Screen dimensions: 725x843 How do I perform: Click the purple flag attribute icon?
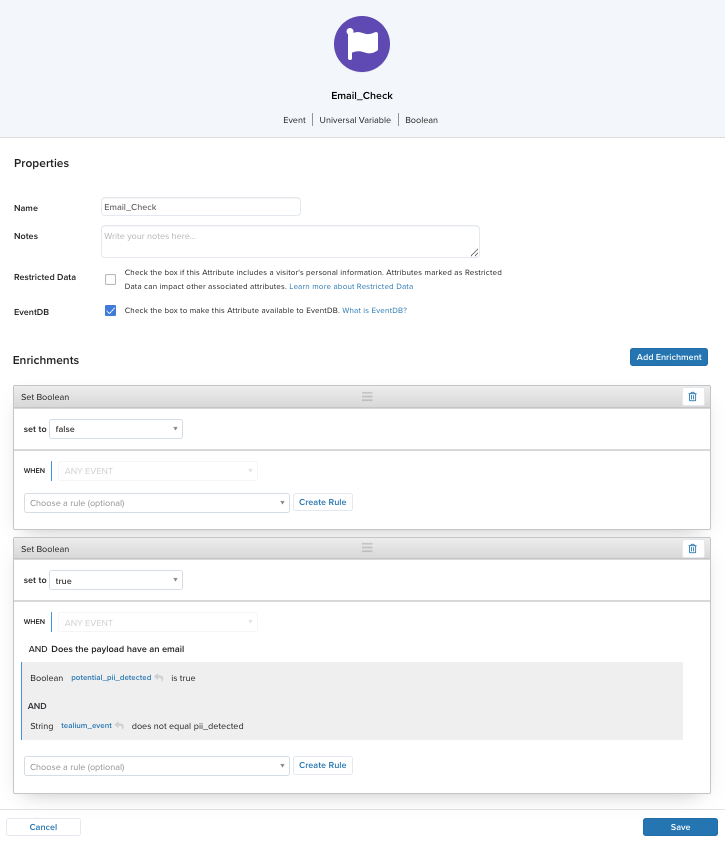tap(361, 44)
